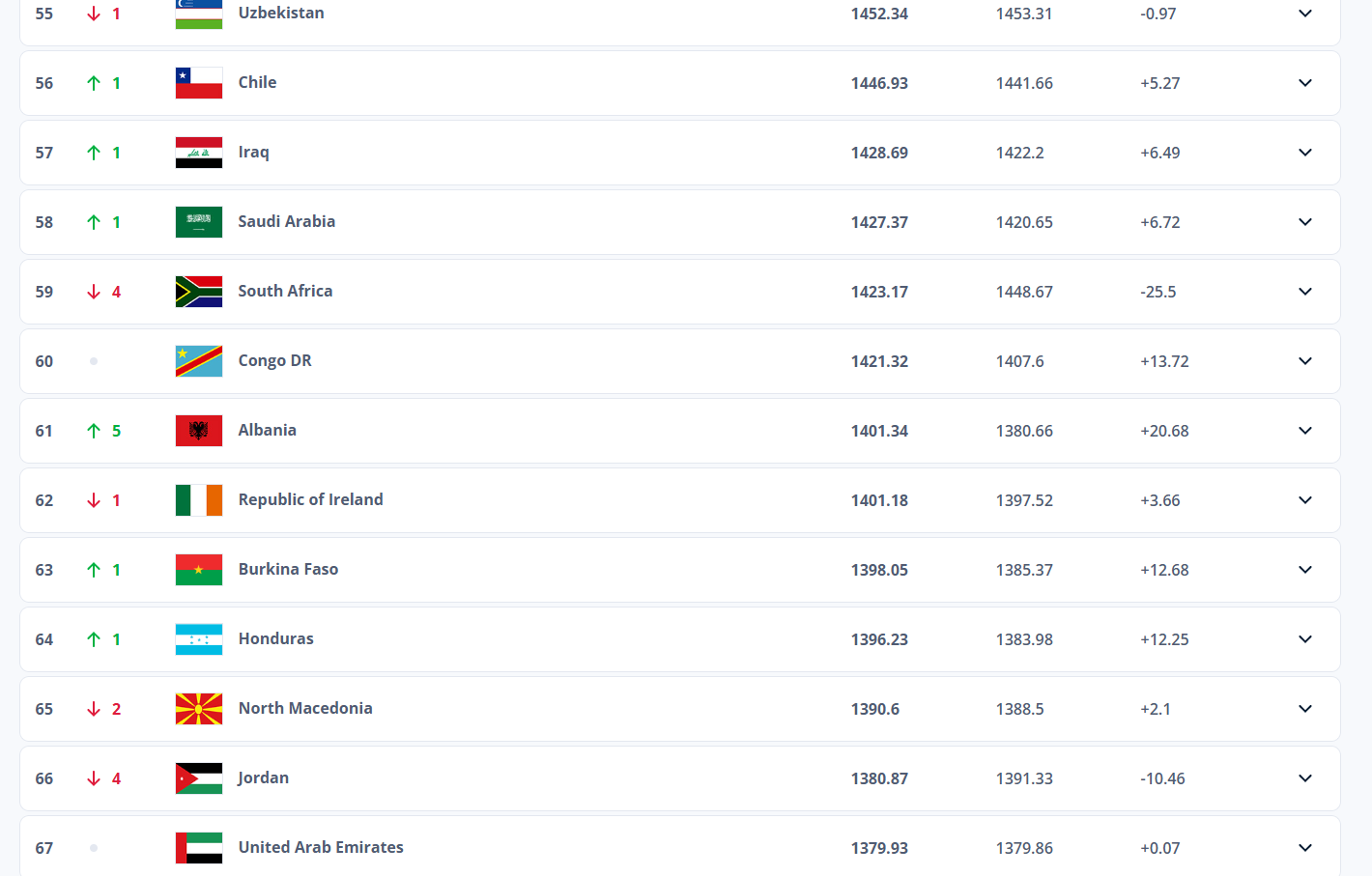Click the Iraq flag icon
The image size is (1372, 876).
pos(199,153)
